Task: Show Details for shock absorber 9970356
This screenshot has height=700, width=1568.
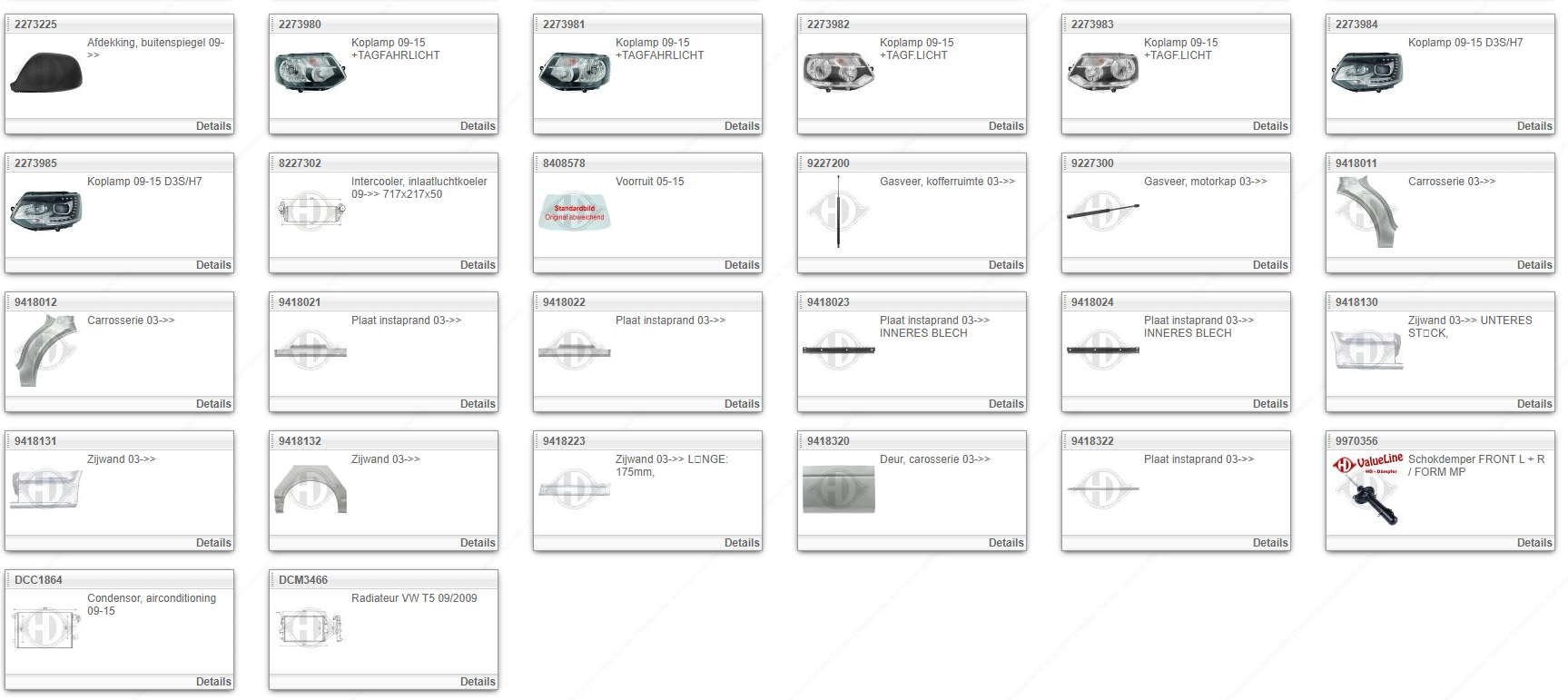Action: (1533, 543)
